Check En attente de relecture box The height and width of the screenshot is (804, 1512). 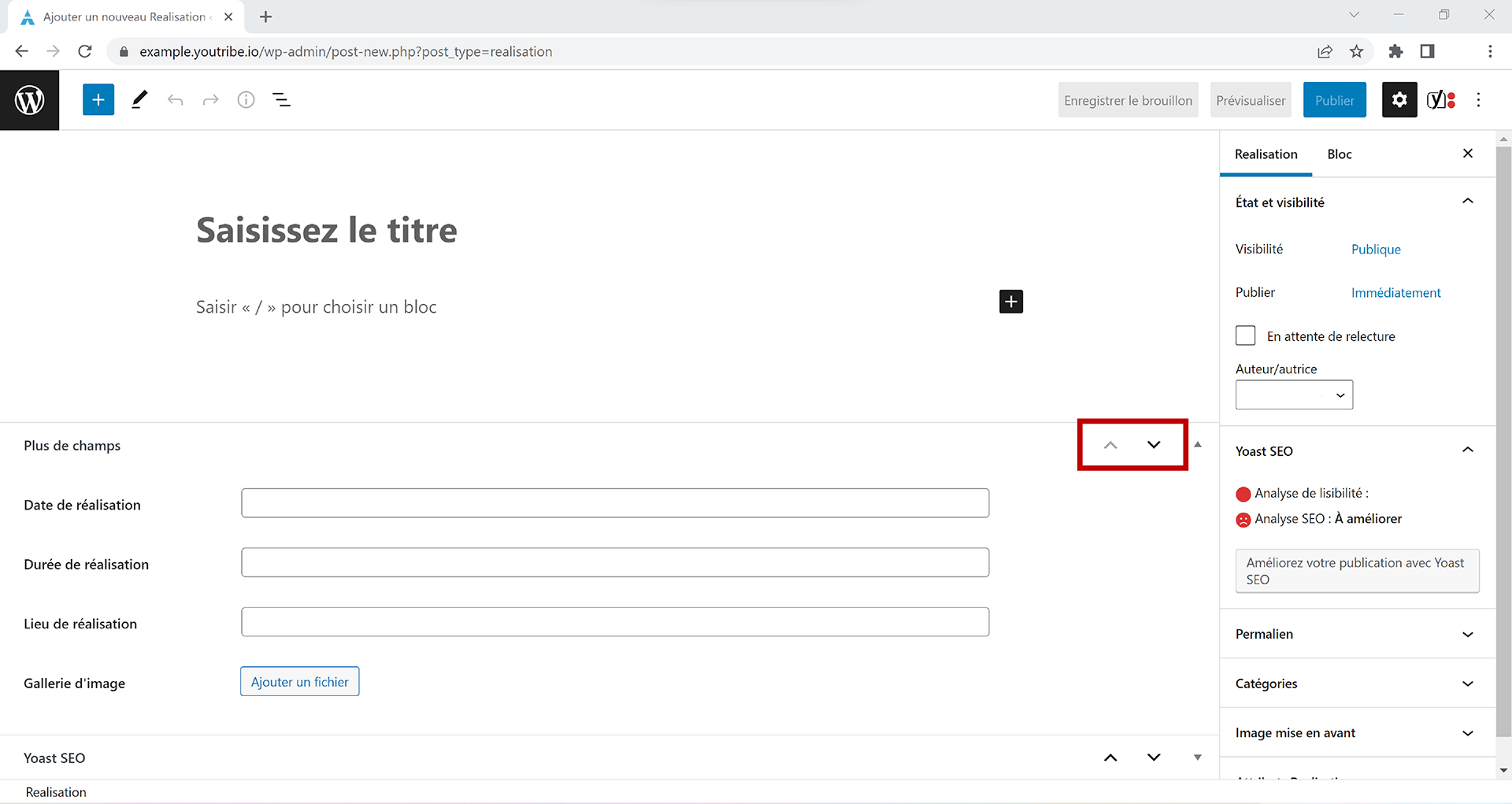click(x=1246, y=336)
